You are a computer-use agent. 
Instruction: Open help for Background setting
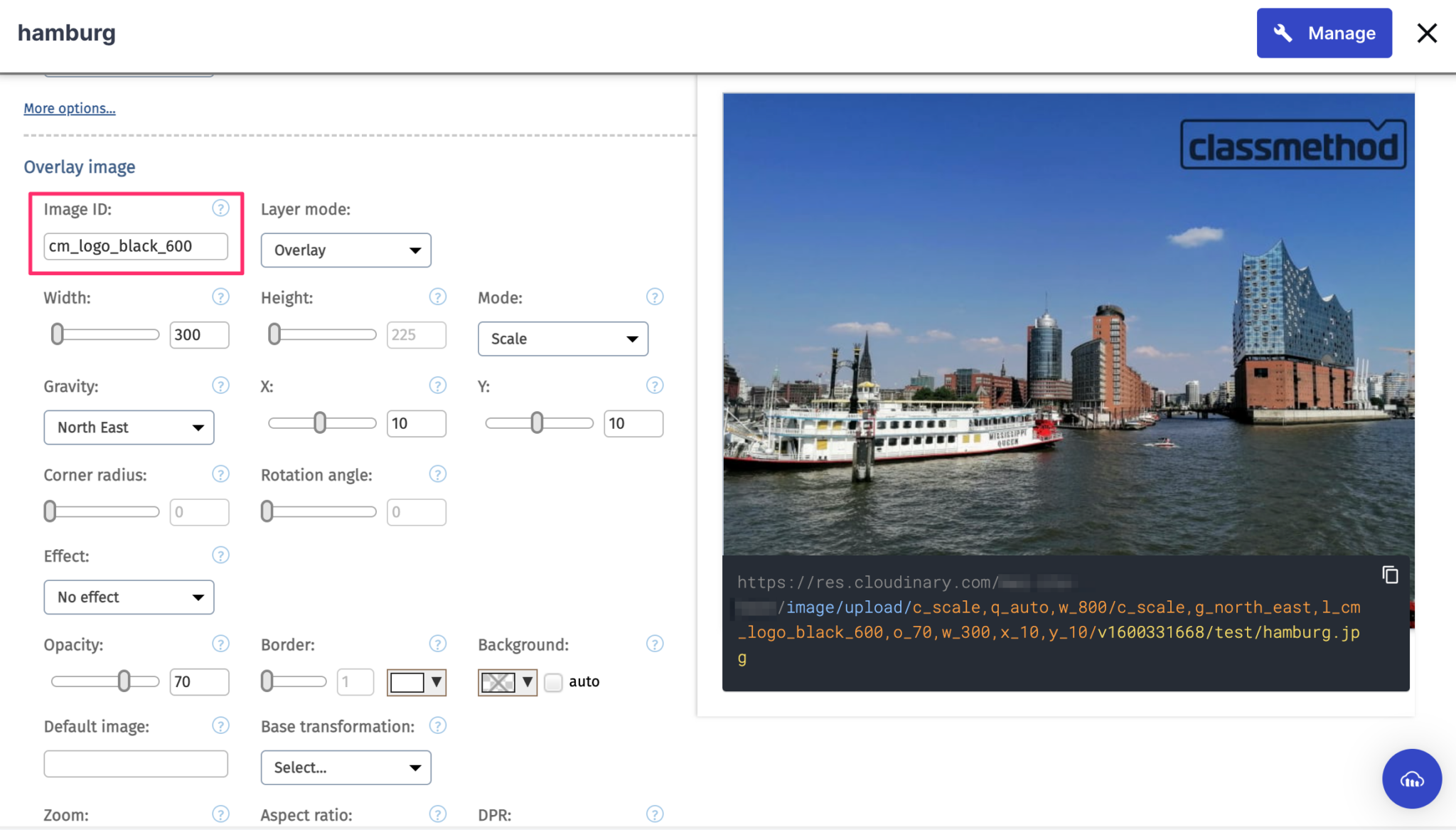coord(655,644)
